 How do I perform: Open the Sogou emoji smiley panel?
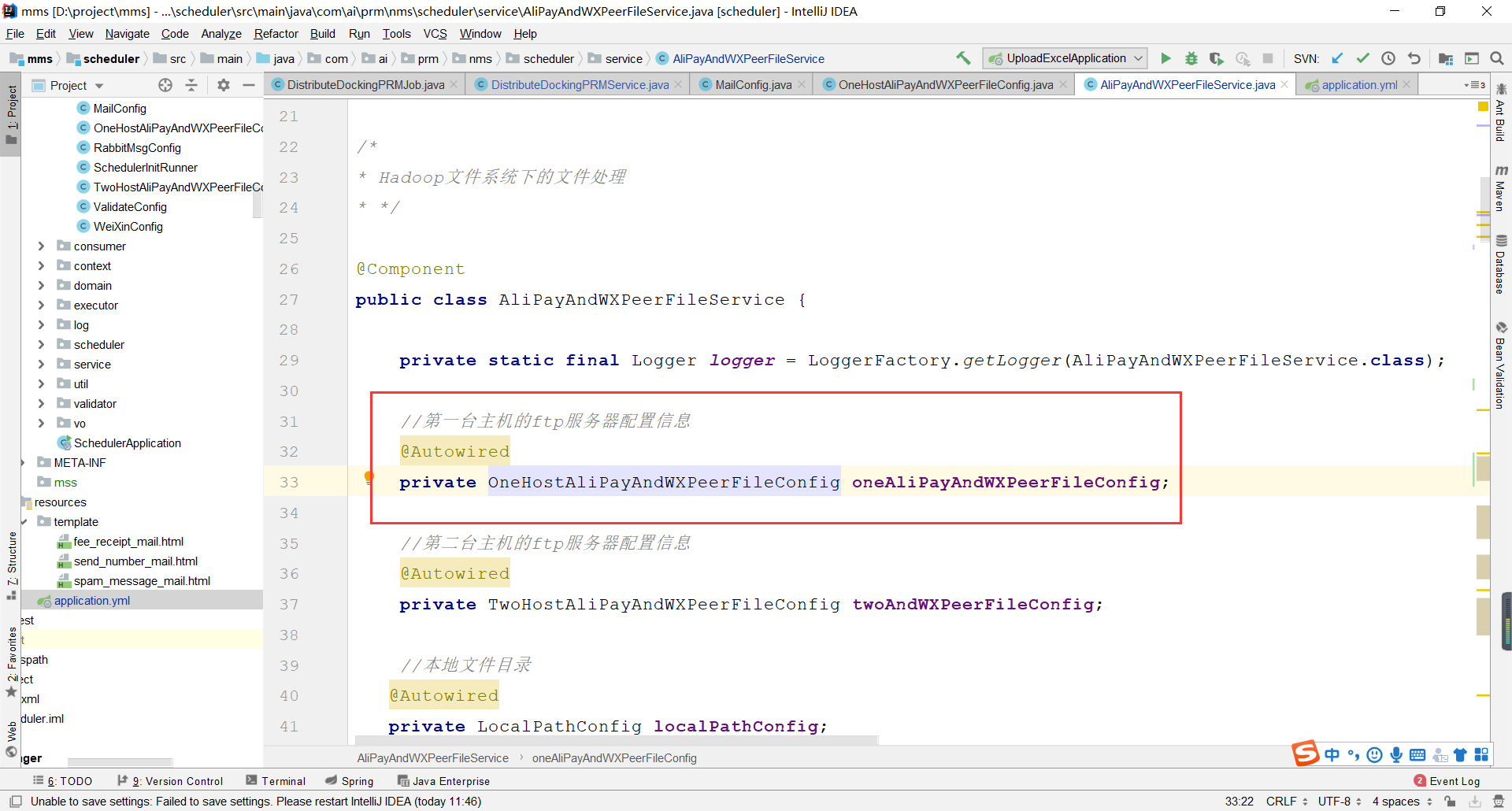[x=1374, y=755]
